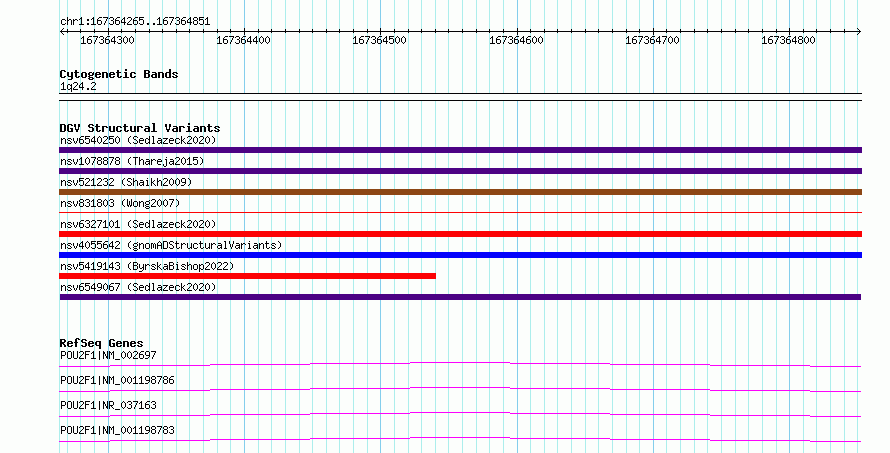
Task: Click the blue nsv4055642 variant bar
Action: point(460,255)
